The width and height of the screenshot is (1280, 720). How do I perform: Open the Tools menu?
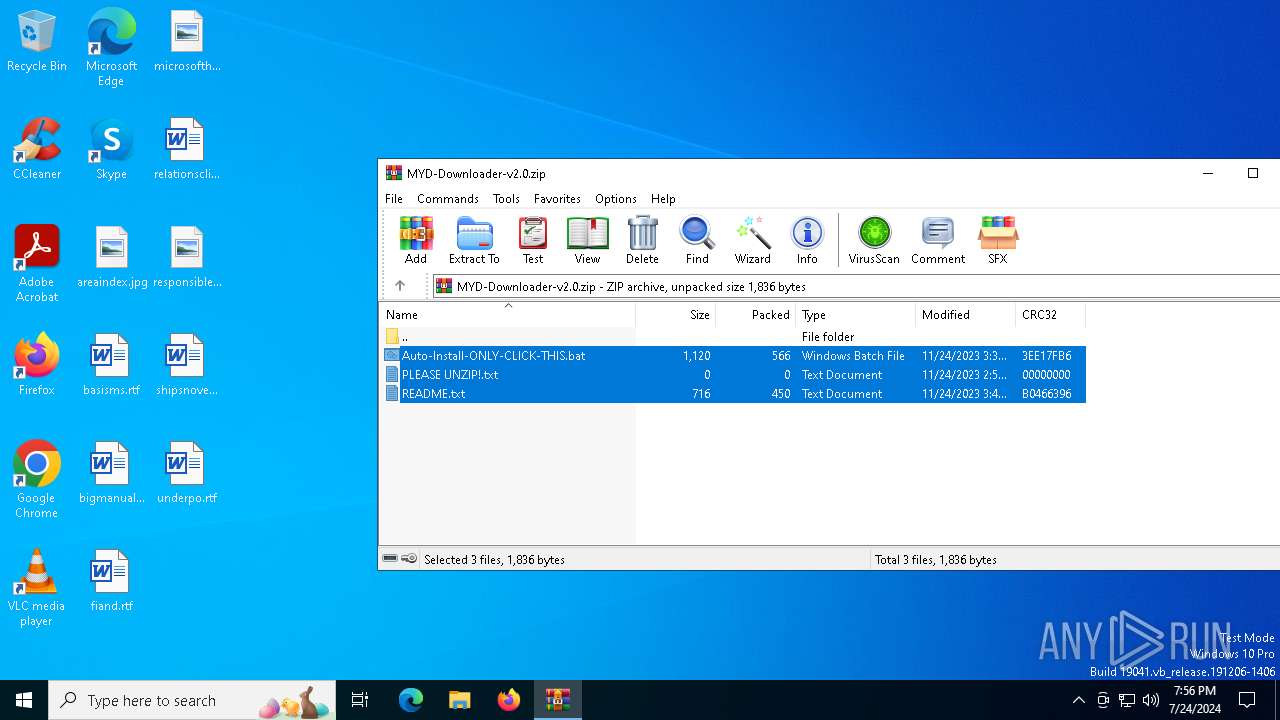[506, 199]
